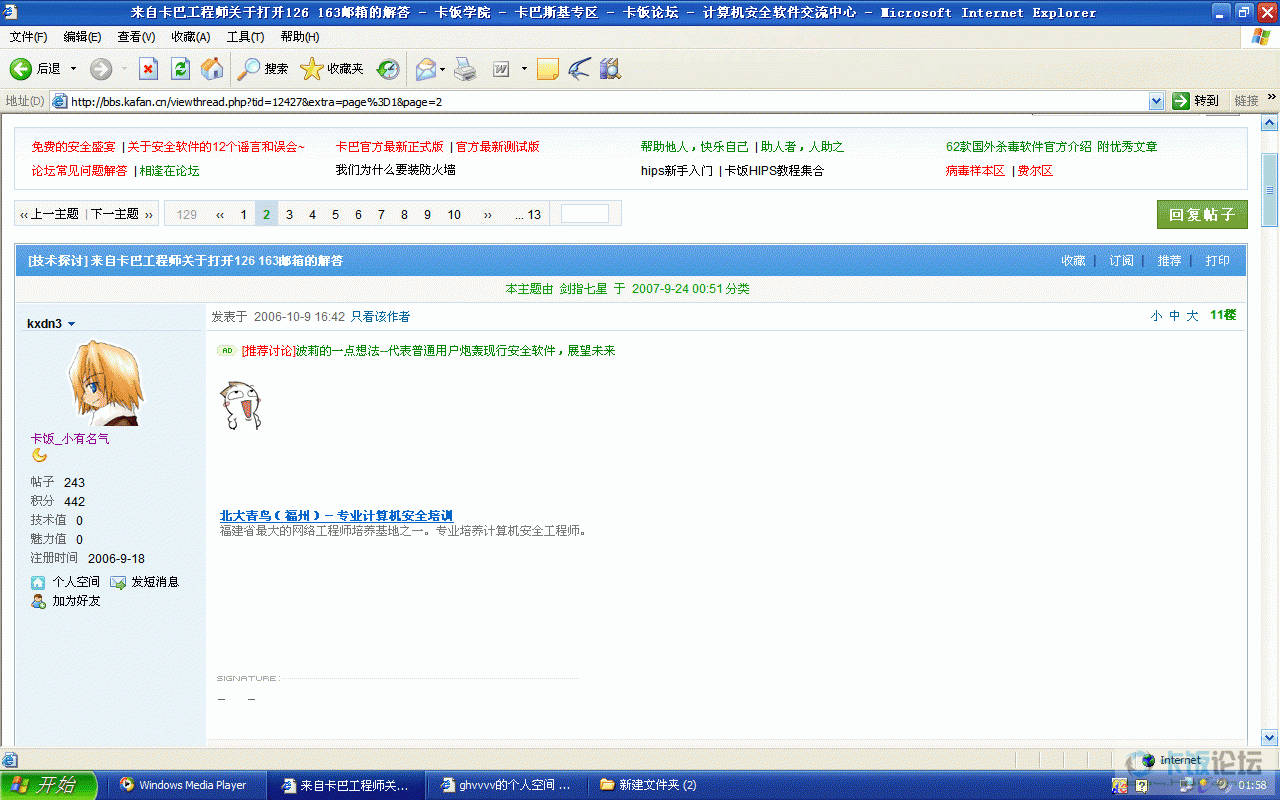Viewport: 1280px width, 800px height.
Task: Open the 帮助(H) menu
Action: 300,37
